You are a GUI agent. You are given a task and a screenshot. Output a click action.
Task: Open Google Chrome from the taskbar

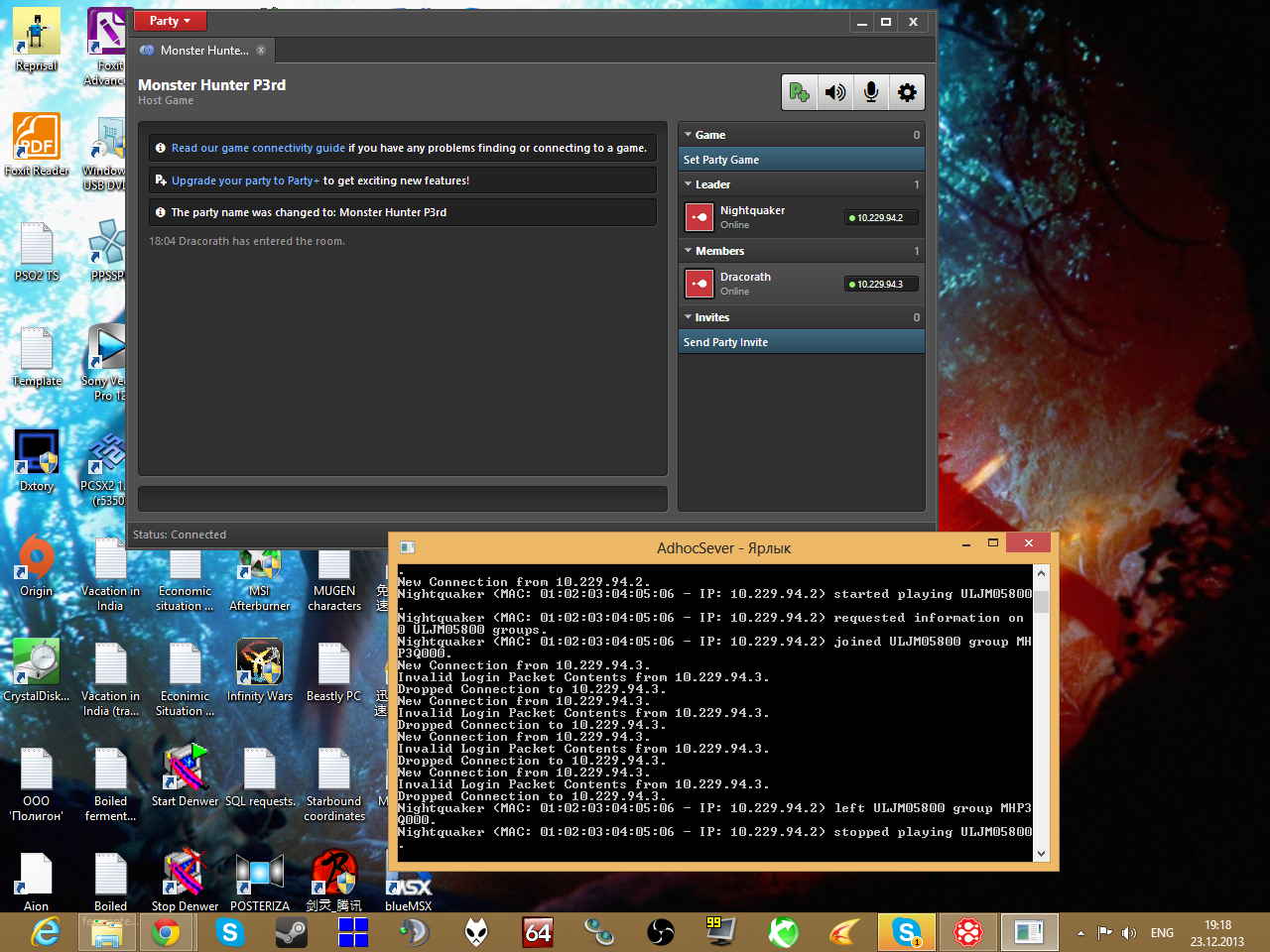coord(168,932)
